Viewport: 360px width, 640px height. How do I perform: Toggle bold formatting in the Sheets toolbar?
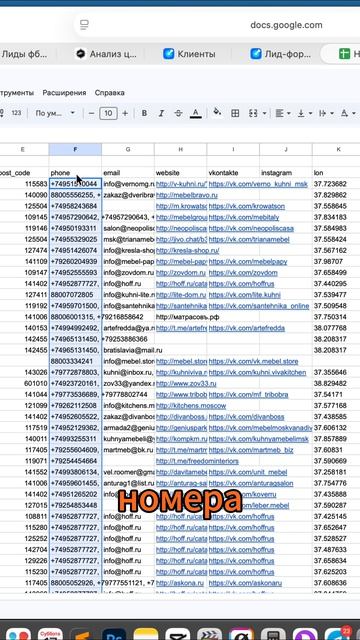click(144, 113)
